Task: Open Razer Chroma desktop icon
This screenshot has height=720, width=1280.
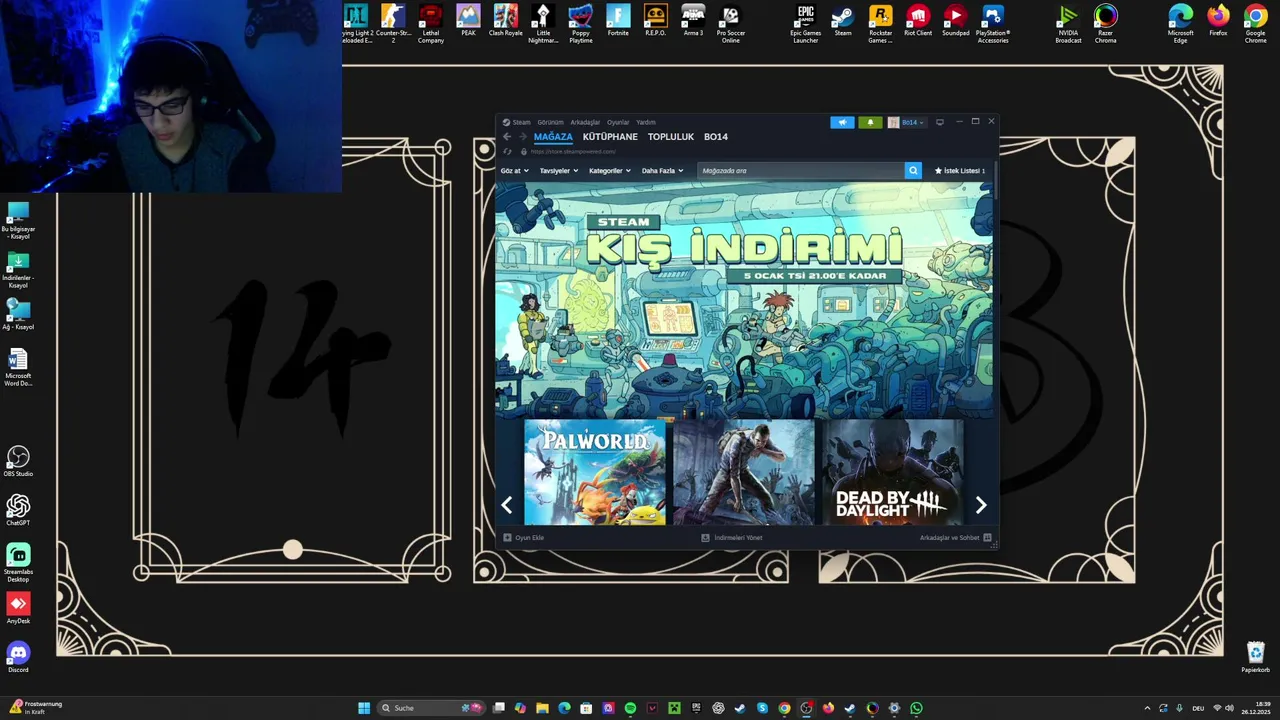Action: [x=1106, y=23]
